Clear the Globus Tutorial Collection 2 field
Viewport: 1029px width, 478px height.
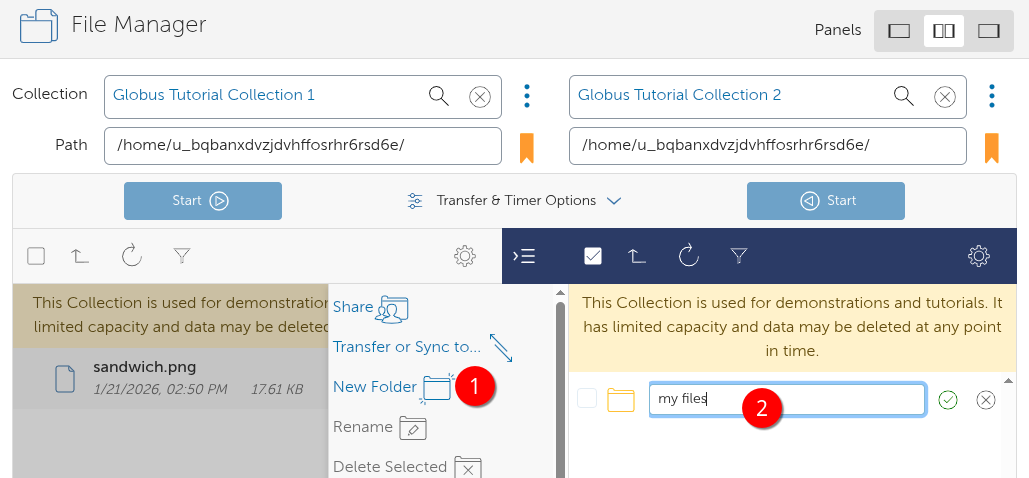(x=944, y=96)
